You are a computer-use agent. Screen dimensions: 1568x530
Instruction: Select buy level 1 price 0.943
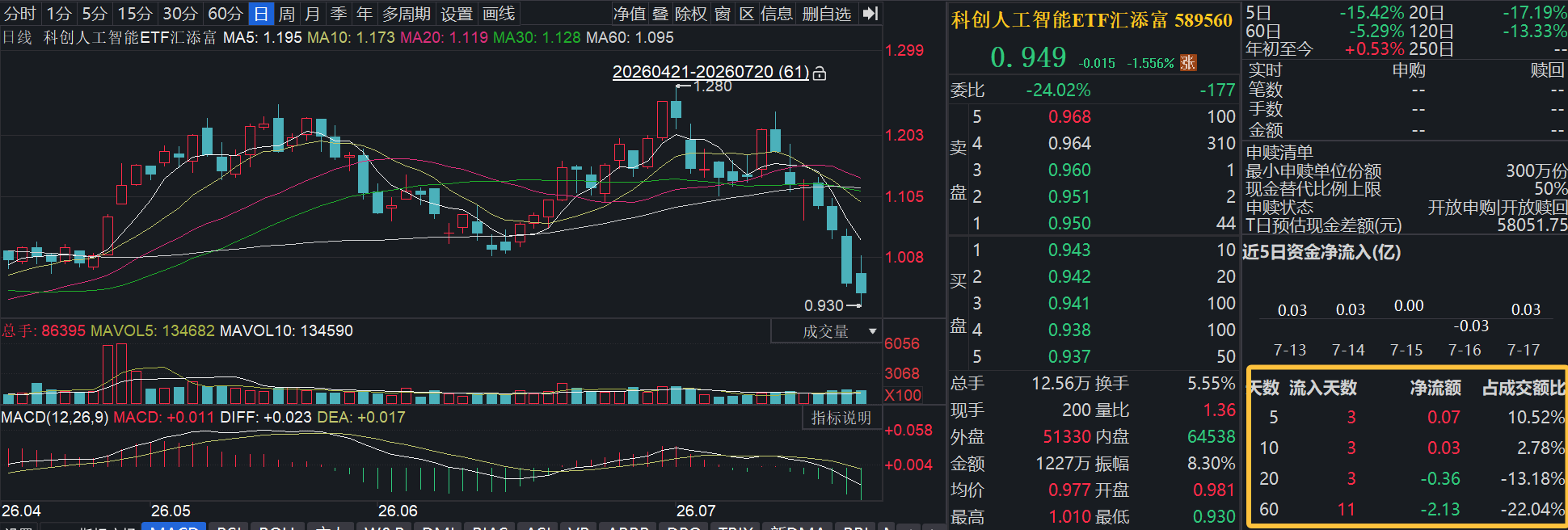coord(1069,250)
